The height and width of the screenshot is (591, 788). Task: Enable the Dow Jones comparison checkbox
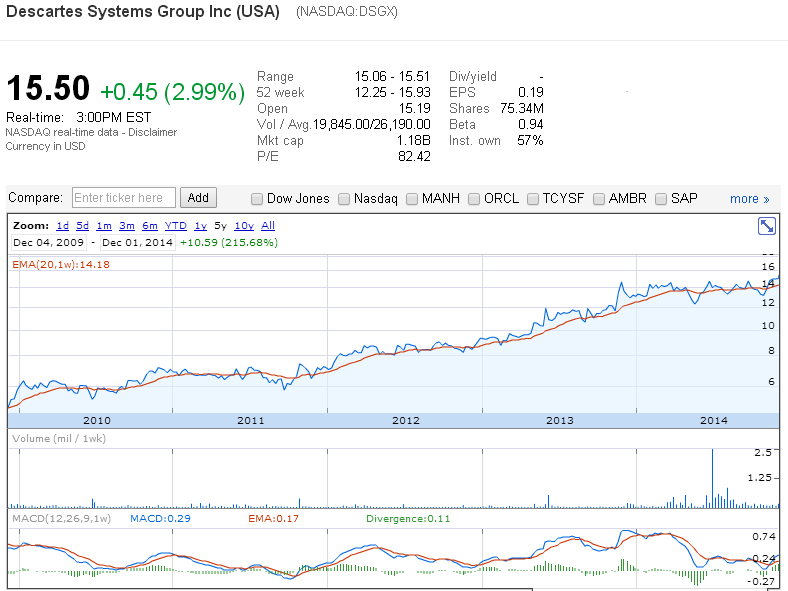pos(257,199)
